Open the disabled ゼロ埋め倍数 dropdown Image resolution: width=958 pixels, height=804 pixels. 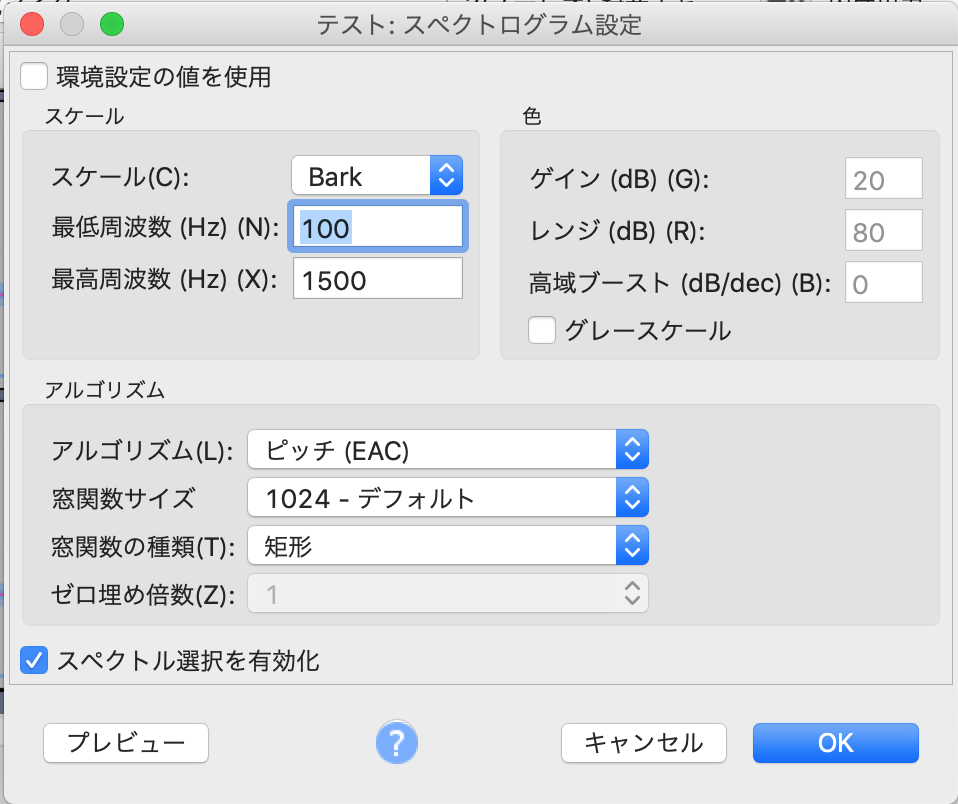448,593
